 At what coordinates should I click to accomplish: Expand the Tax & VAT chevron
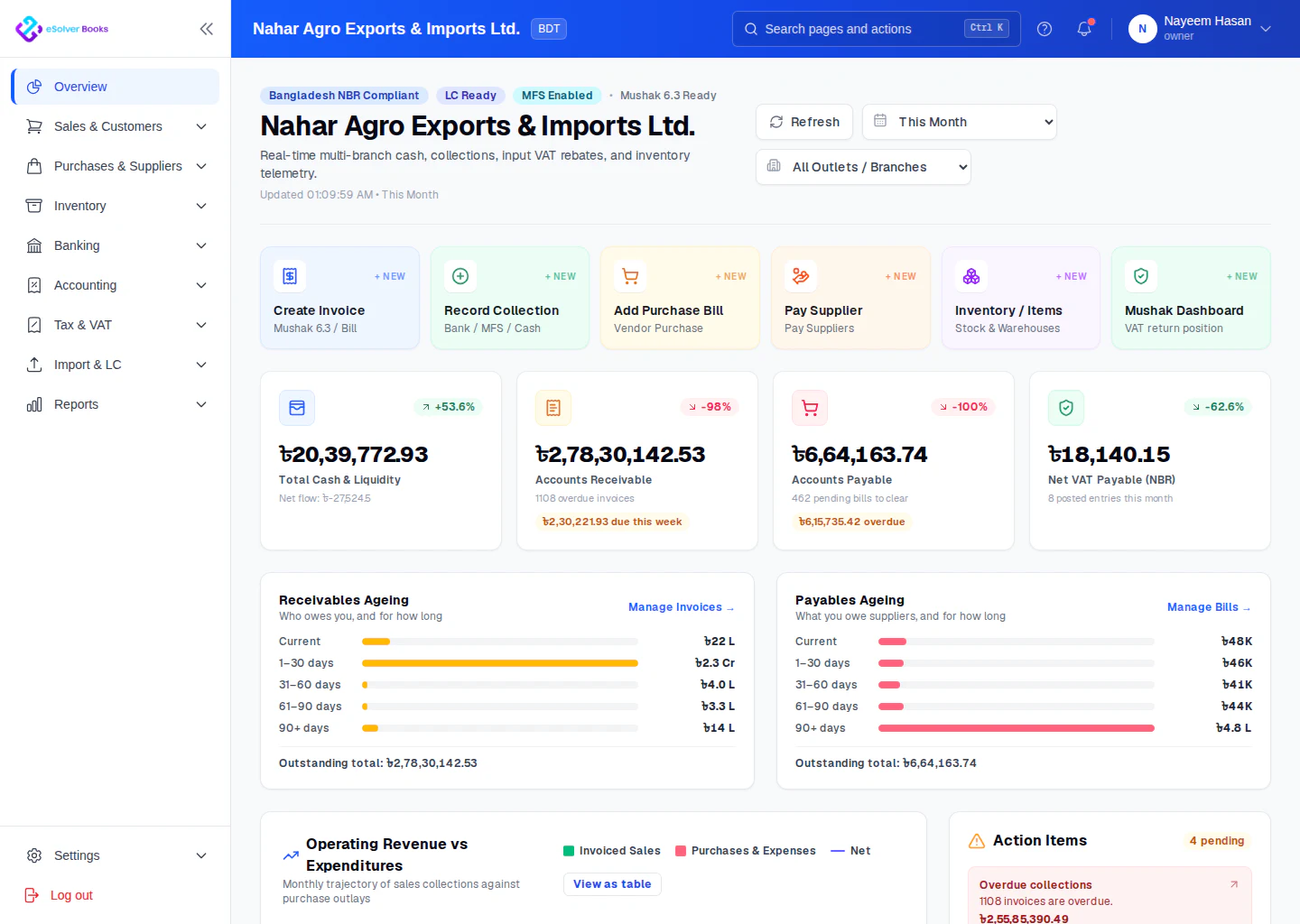(201, 325)
